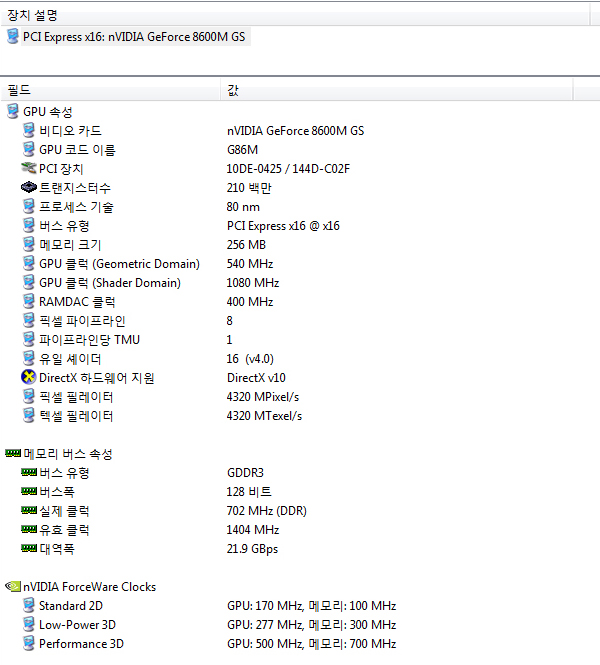Click the 유효 클럭 RAM icon
The width and height of the screenshot is (600, 665).
click(x=29, y=529)
